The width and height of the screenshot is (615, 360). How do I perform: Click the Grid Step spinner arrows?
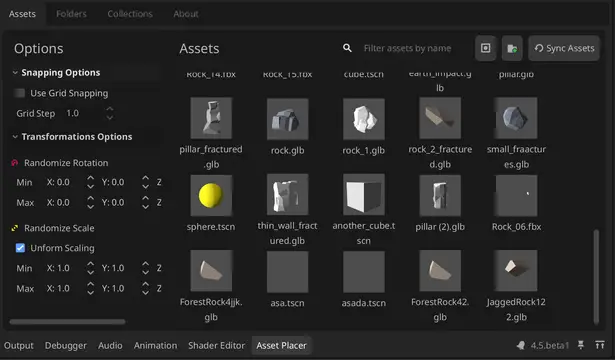coord(110,113)
